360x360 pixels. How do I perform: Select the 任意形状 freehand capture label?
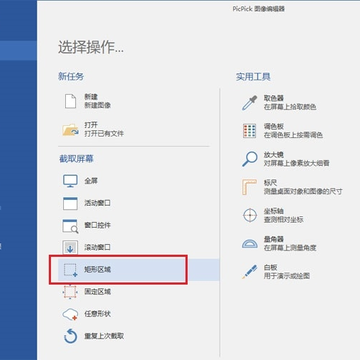click(97, 314)
